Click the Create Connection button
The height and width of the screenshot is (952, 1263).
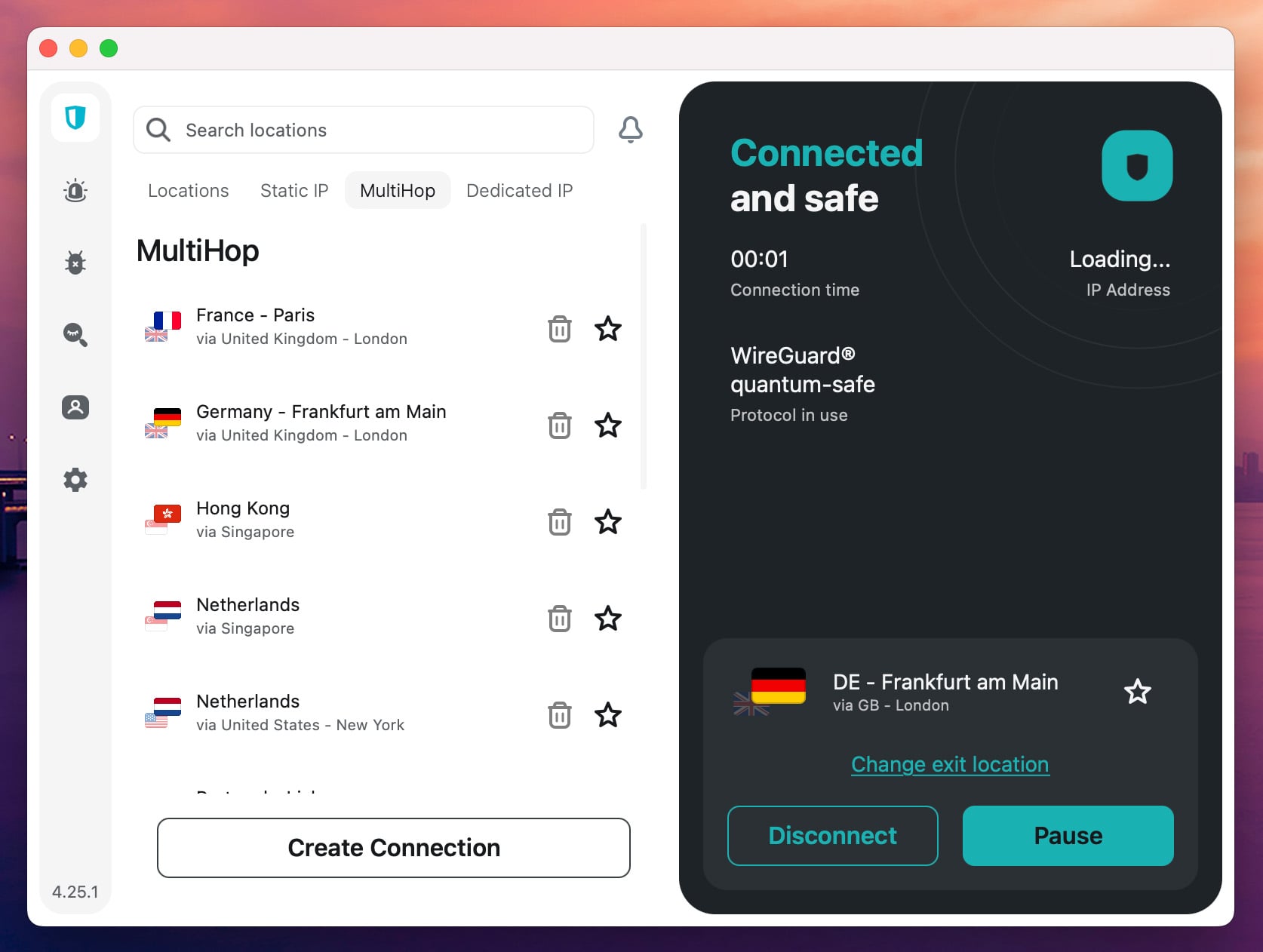pyautogui.click(x=394, y=848)
